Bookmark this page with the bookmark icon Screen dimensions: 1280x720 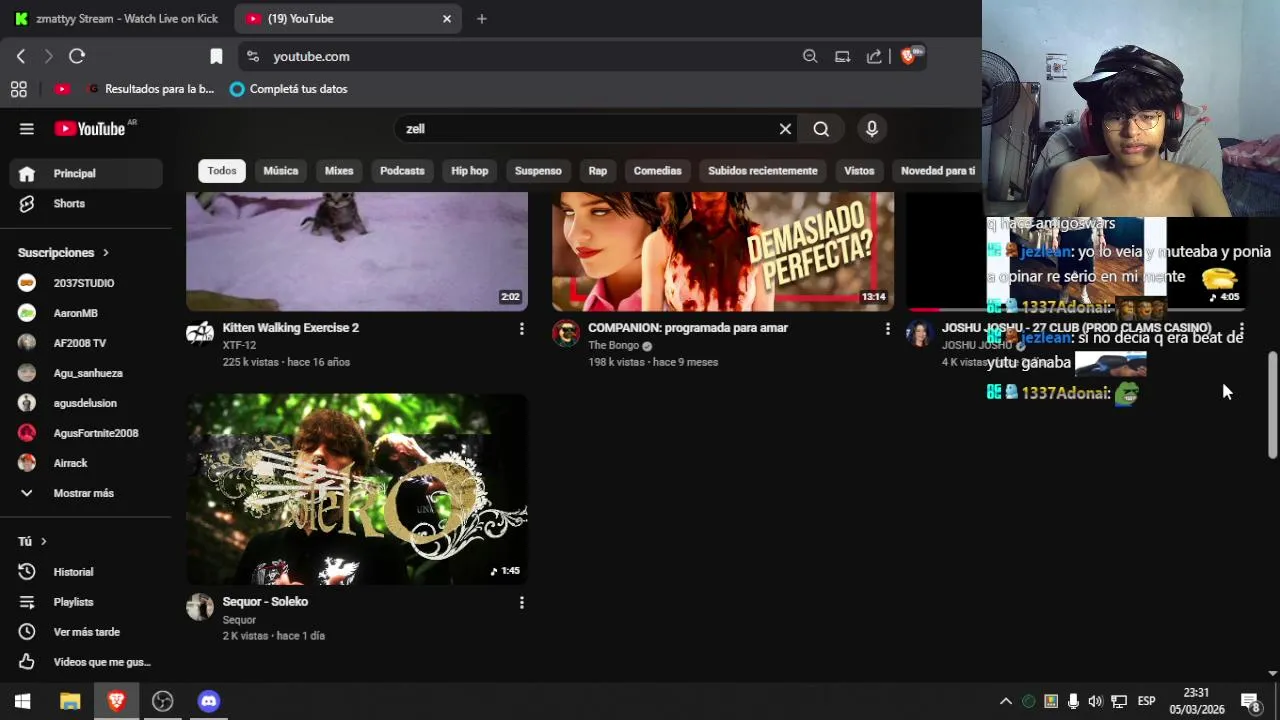(x=216, y=57)
